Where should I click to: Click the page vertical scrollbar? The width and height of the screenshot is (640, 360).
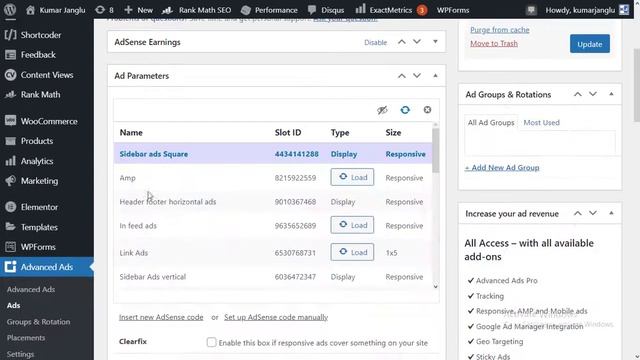637,84
